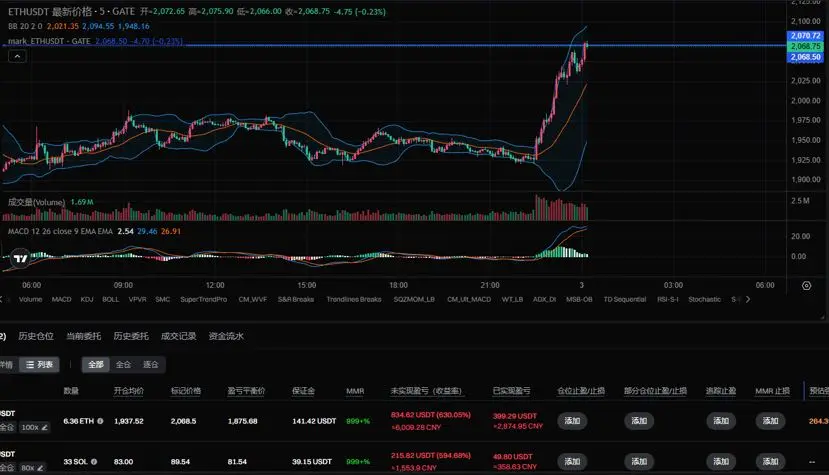Viewport: 829px width, 475px height.
Task: Add 部分仓位止盈/止损 for the SOL position
Action: point(639,462)
